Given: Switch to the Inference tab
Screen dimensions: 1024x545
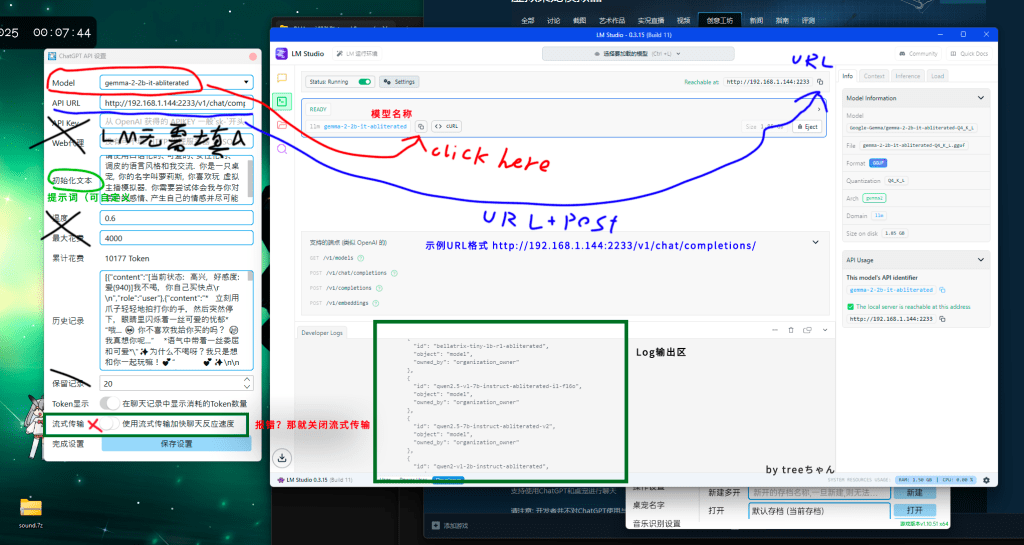Looking at the screenshot, I should tap(907, 76).
